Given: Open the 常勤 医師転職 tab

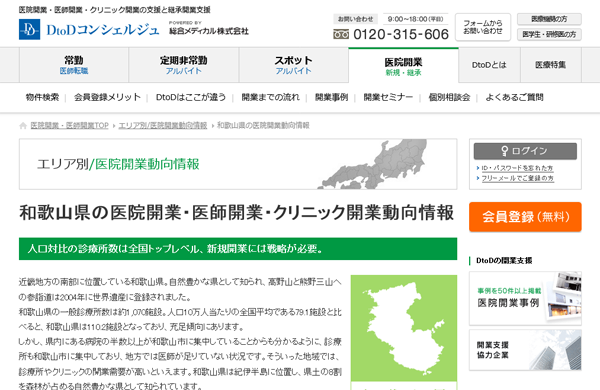Looking at the screenshot, I should [74, 65].
